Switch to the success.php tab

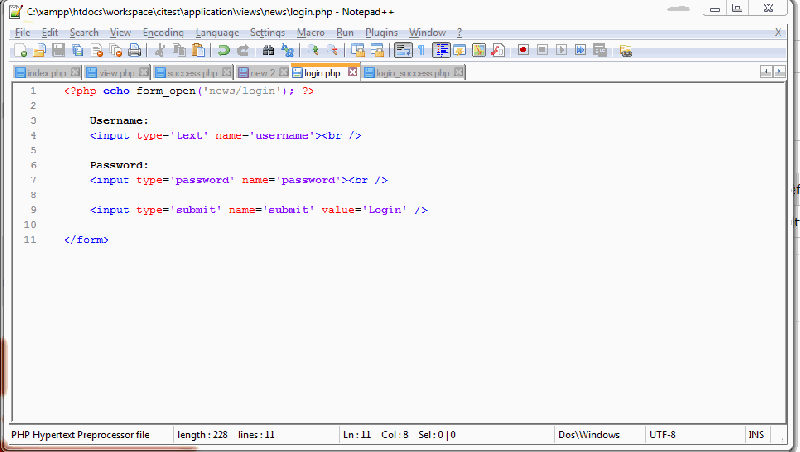point(192,73)
